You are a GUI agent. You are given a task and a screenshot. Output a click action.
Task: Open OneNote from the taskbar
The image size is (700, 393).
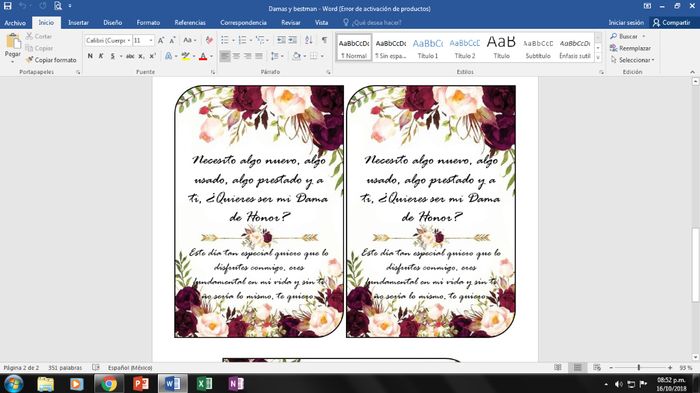click(236, 384)
